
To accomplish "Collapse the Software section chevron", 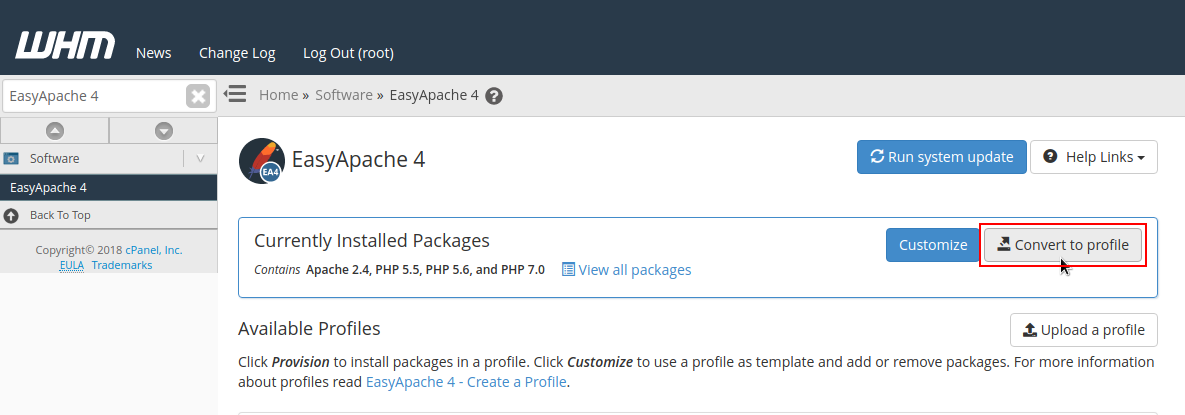I will pyautogui.click(x=200, y=159).
